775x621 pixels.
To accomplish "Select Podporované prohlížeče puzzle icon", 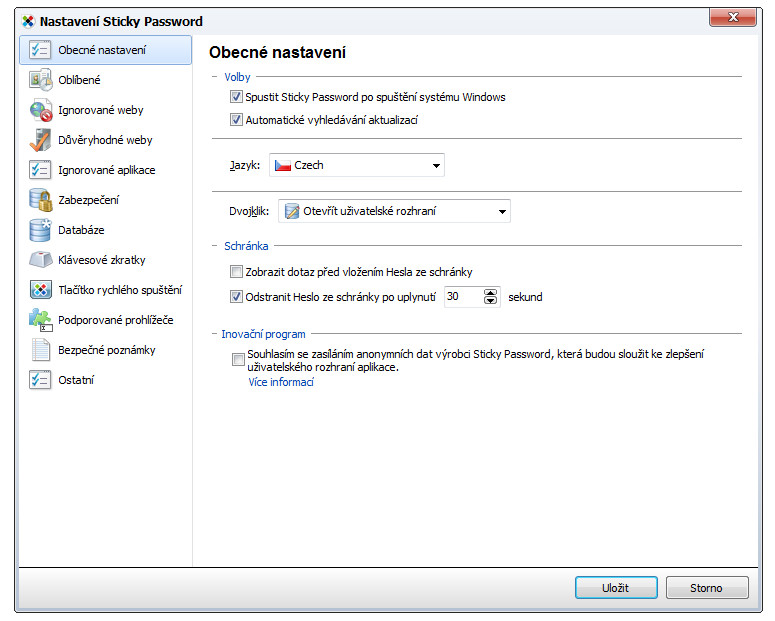I will 41,320.
